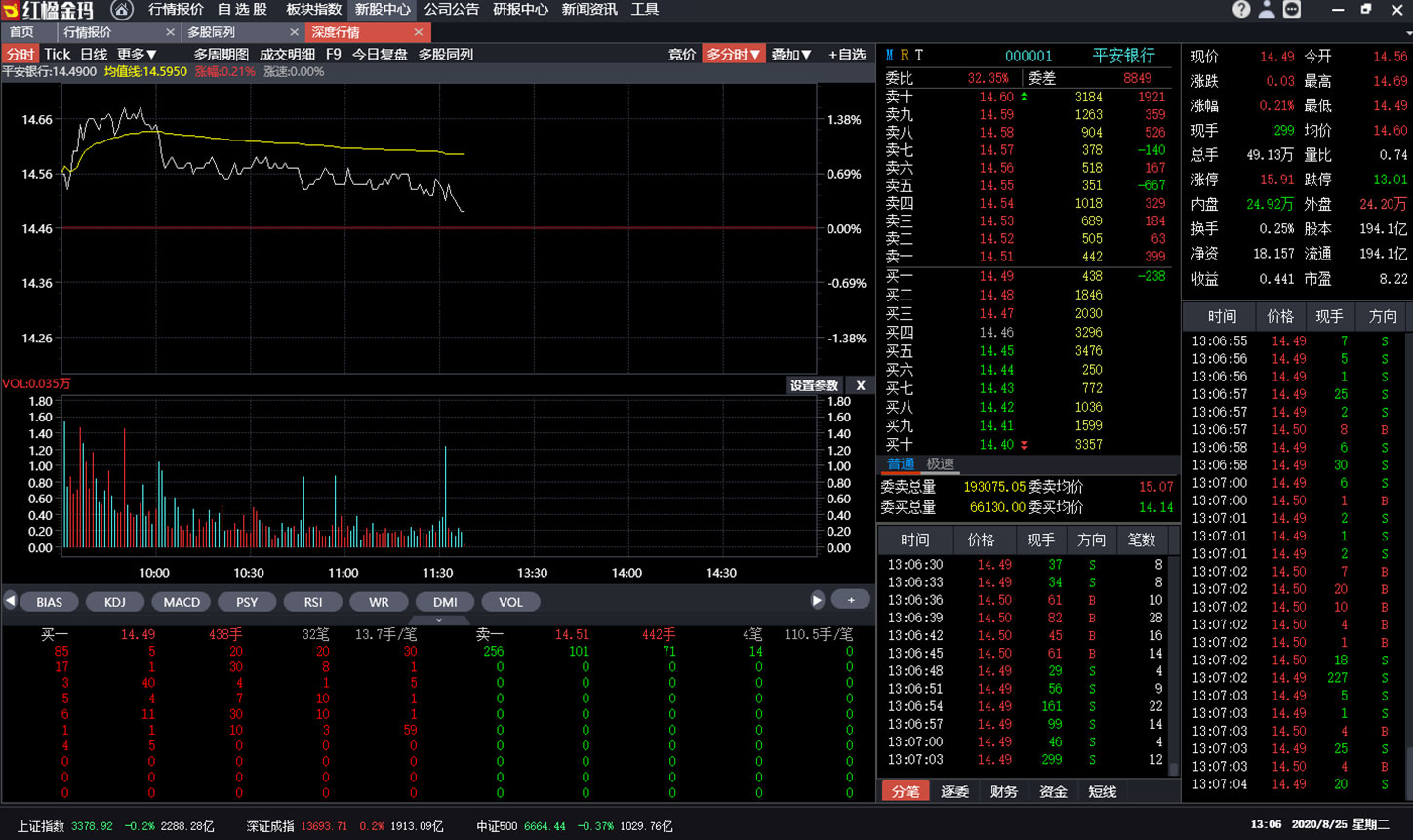Open the 自选股 menu
1413x840 pixels.
[x=242, y=10]
